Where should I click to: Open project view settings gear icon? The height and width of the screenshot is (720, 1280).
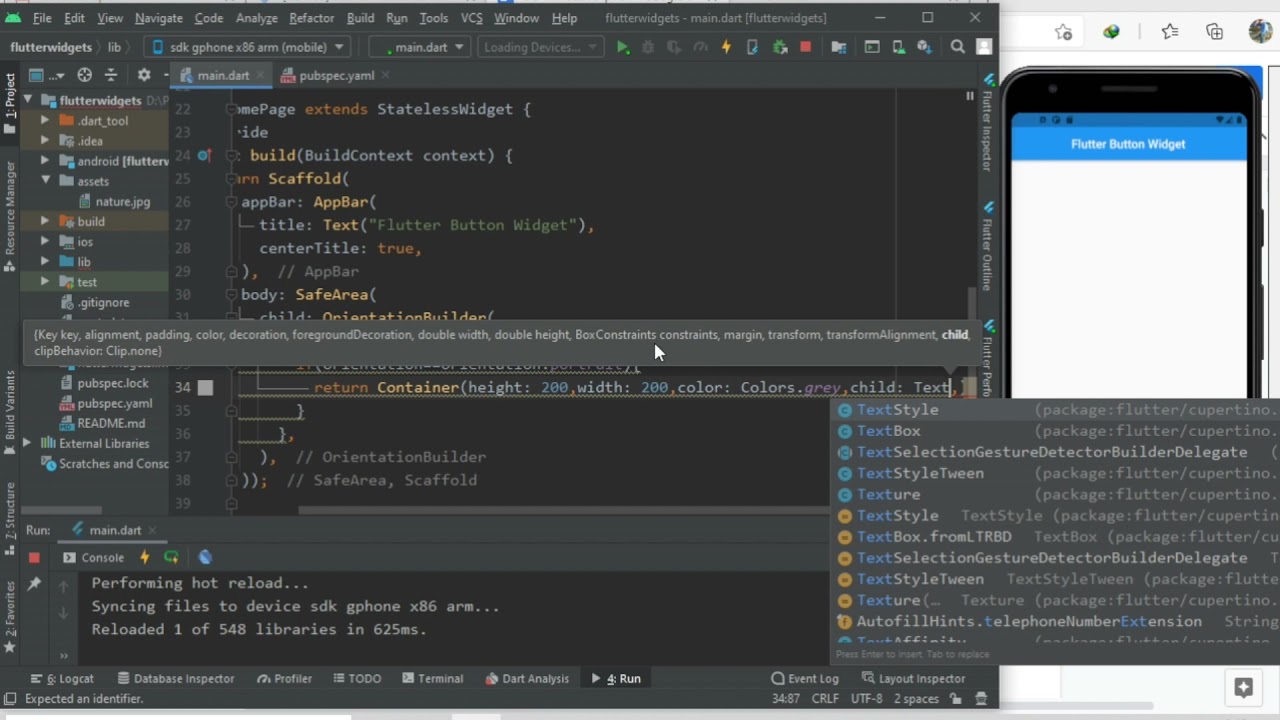pyautogui.click(x=144, y=75)
